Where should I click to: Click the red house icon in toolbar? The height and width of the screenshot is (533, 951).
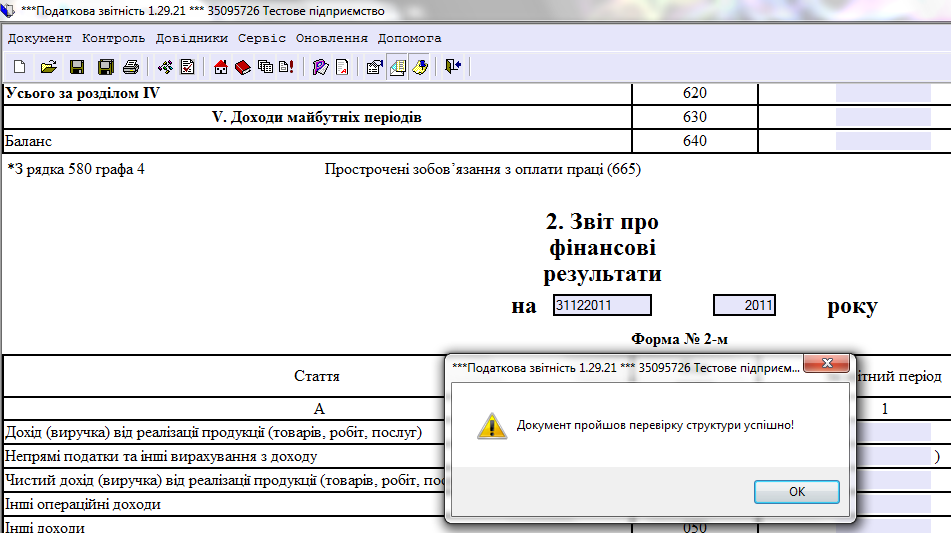coord(222,67)
